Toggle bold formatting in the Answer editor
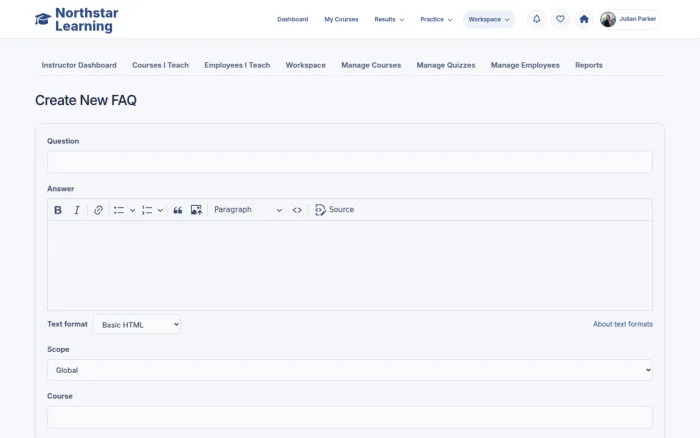700x438 pixels. 58,210
